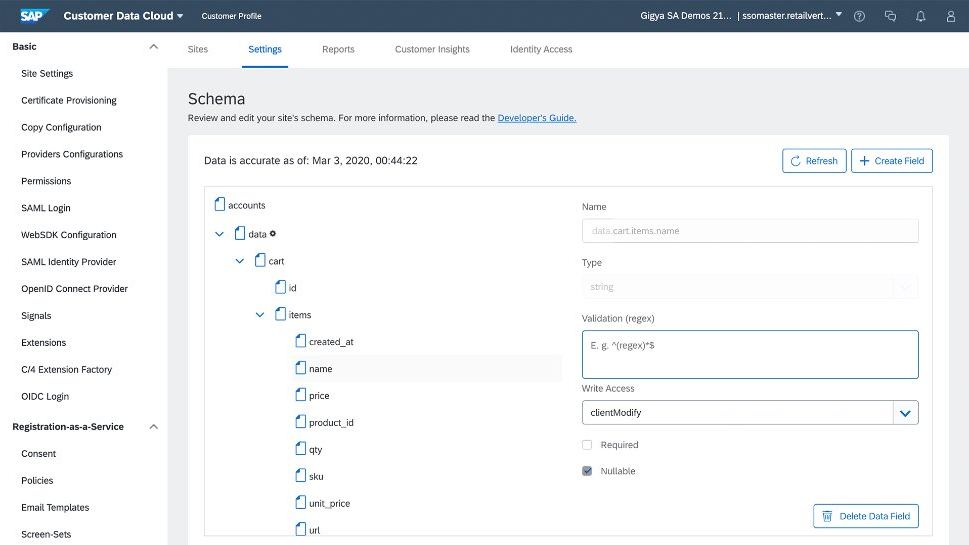
Task: Enable the Required checkbox
Action: point(587,445)
